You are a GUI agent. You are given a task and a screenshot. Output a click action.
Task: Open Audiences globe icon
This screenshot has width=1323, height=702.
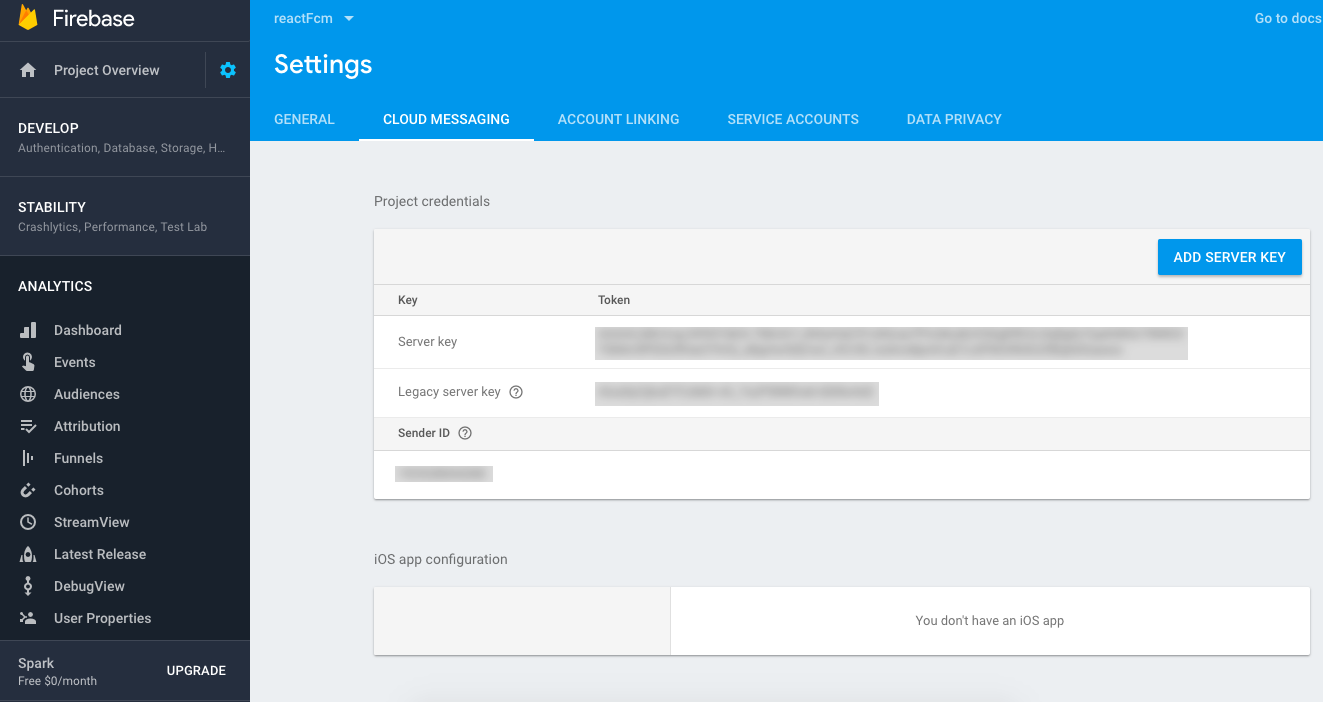(28, 394)
